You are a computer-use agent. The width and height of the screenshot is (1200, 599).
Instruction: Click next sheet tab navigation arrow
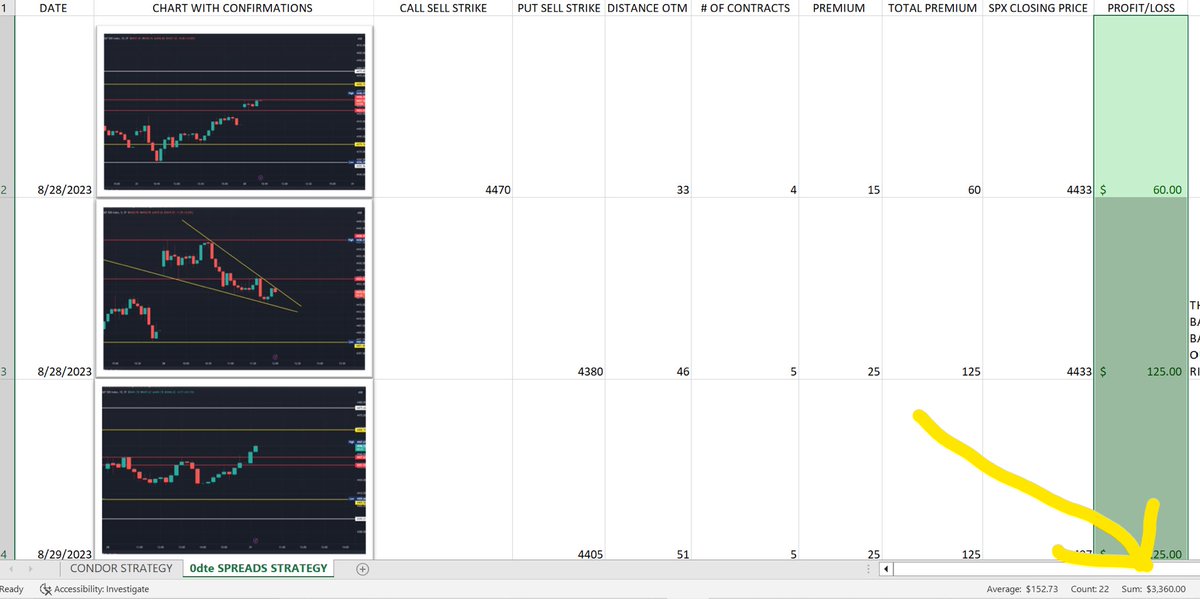(33, 569)
